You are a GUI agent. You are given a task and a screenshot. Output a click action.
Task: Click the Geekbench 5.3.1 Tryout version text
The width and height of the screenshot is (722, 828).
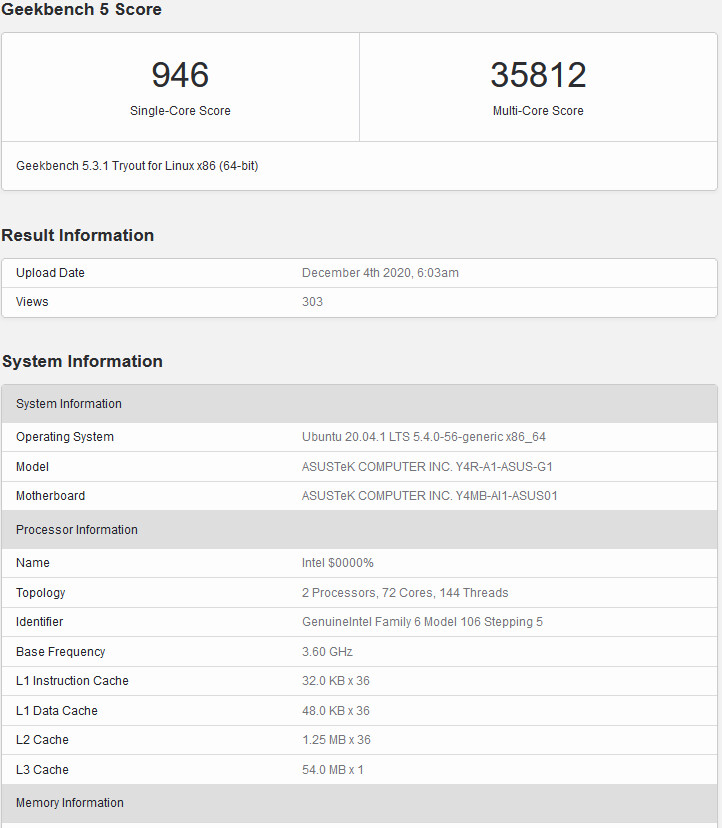pyautogui.click(x=137, y=166)
